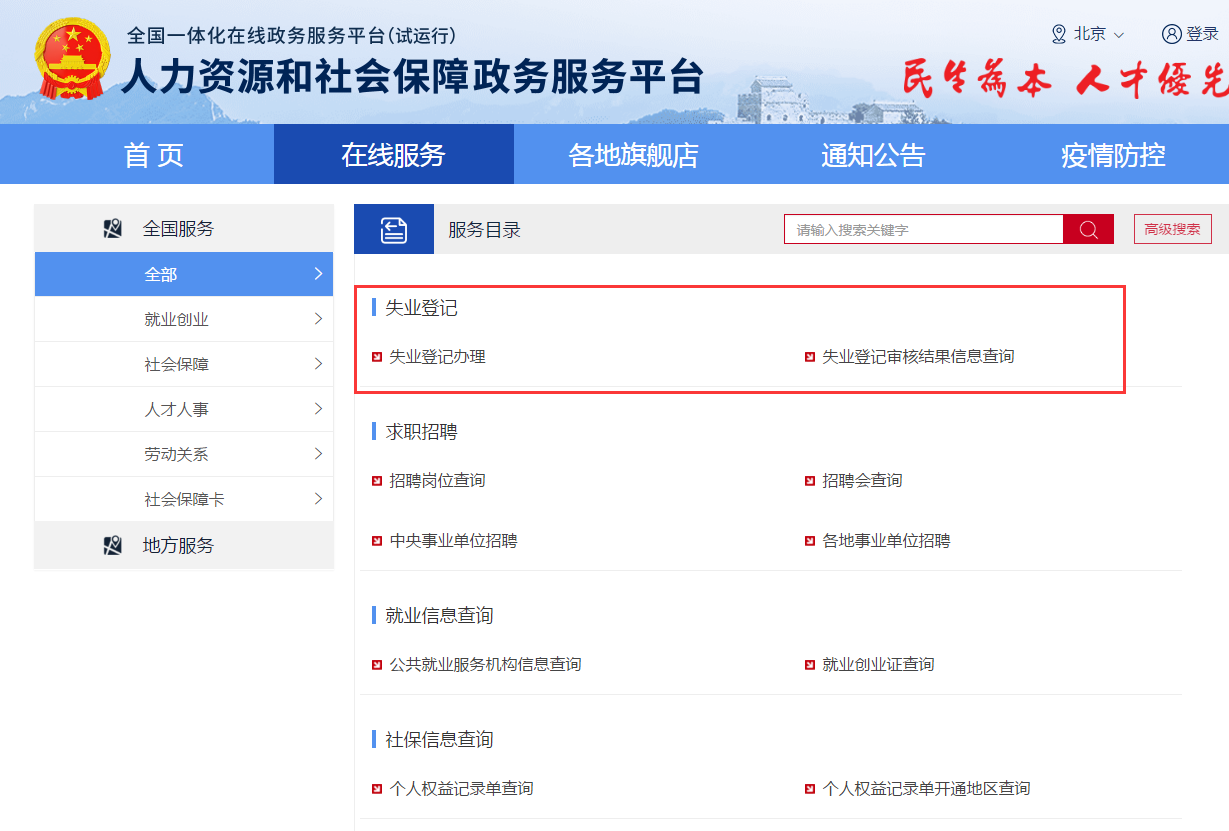Click the 服务目录 blue list icon
The width and height of the screenshot is (1229, 831).
394,230
